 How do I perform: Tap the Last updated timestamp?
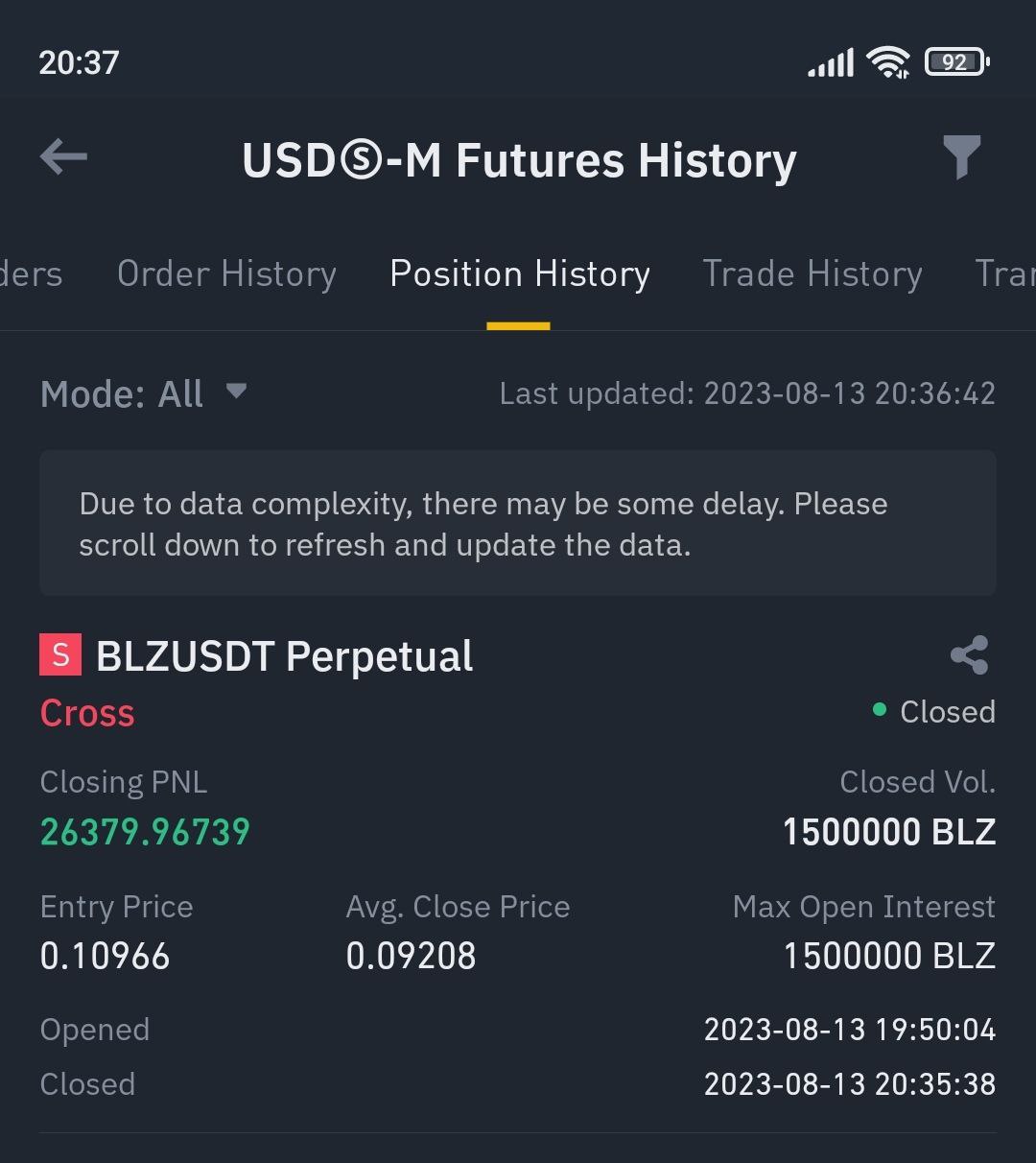747,393
